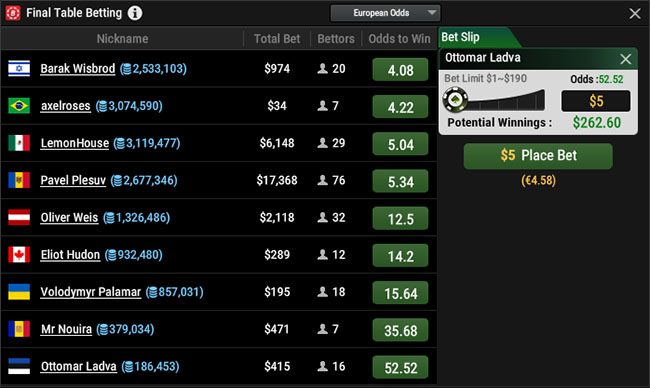Open Eliot Hudon player link
Image resolution: width=650 pixels, height=388 pixels.
pos(70,255)
